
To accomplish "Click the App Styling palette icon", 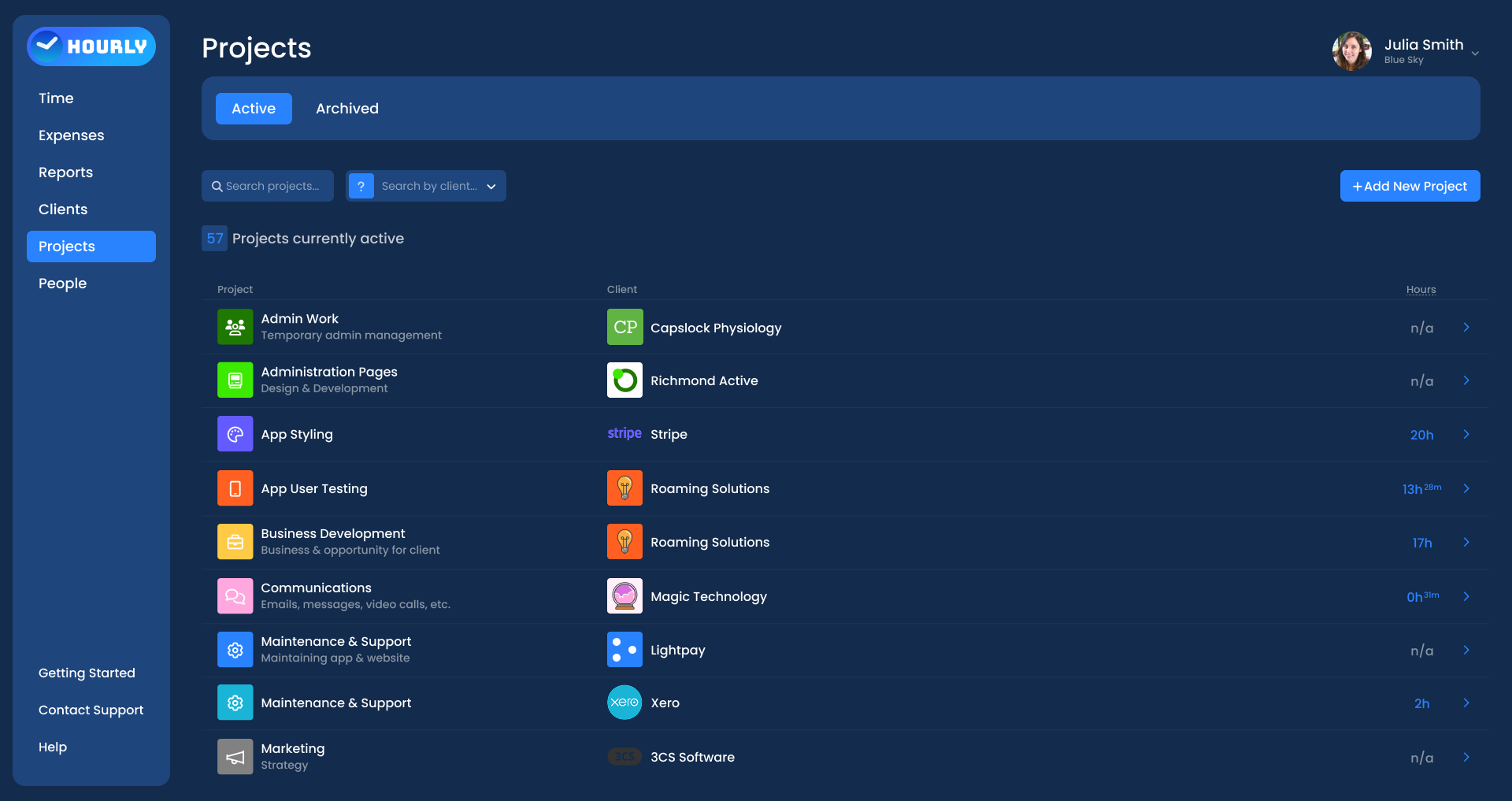I will [235, 434].
